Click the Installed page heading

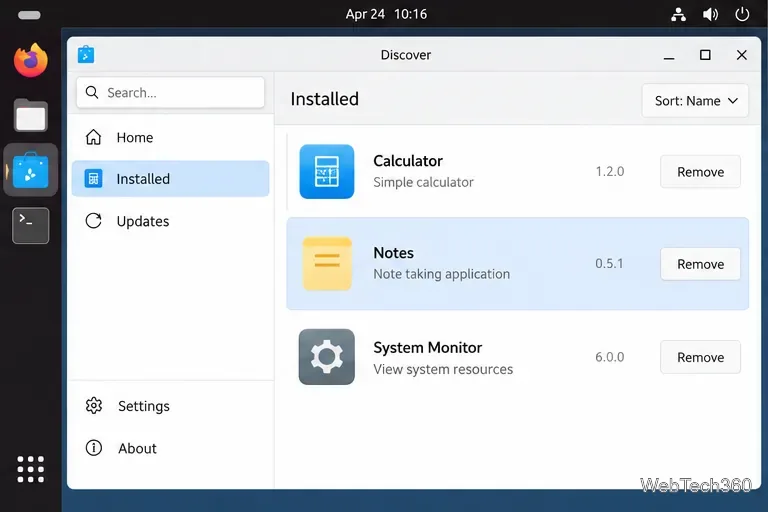pyautogui.click(x=324, y=99)
